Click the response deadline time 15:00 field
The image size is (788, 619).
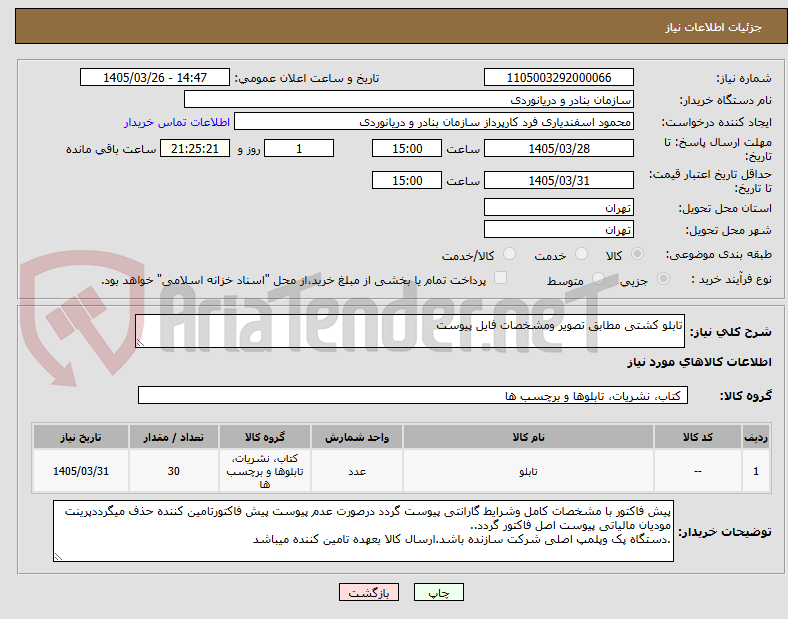click(x=407, y=148)
